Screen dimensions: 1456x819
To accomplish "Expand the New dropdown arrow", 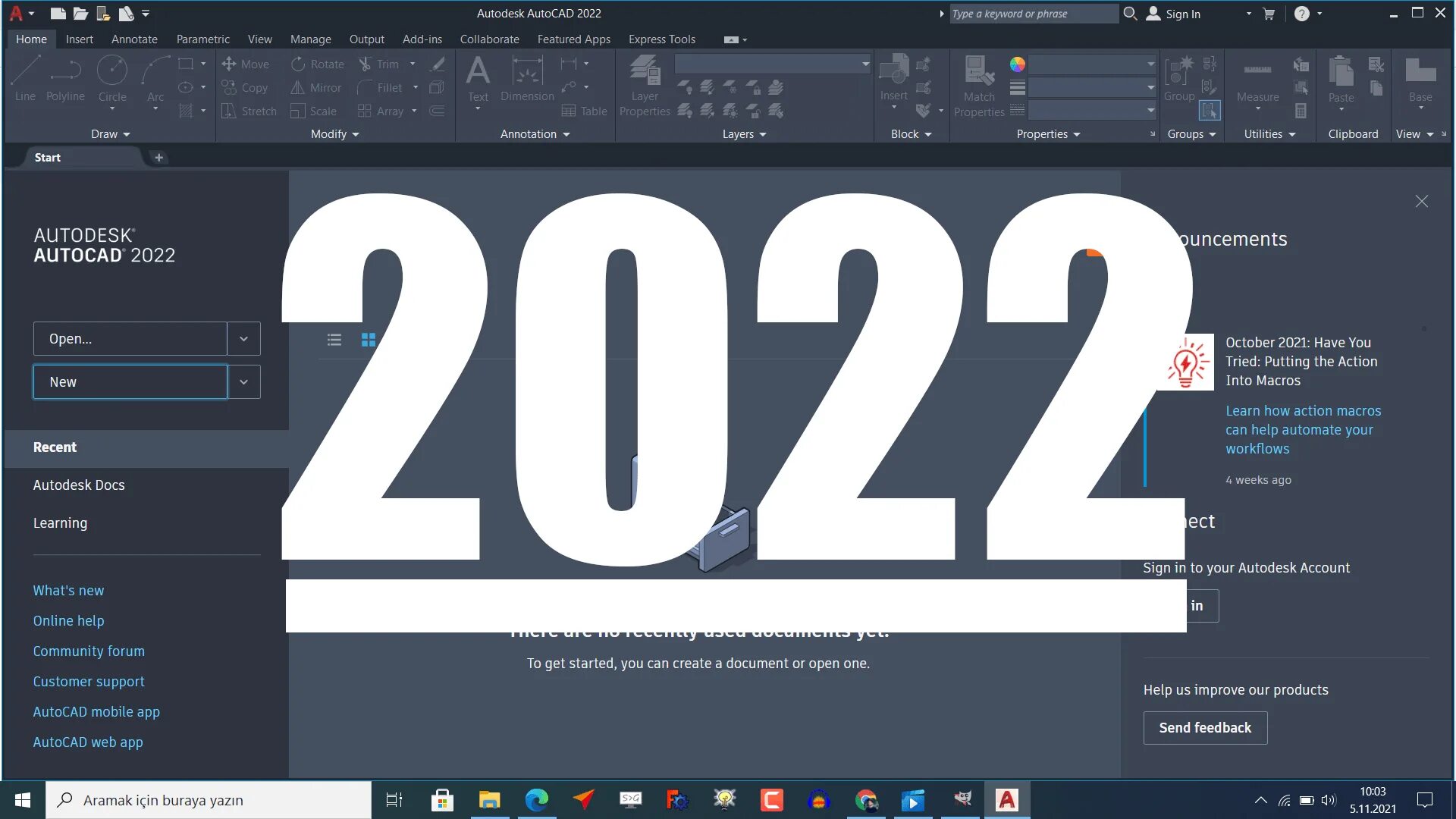I will coord(243,382).
